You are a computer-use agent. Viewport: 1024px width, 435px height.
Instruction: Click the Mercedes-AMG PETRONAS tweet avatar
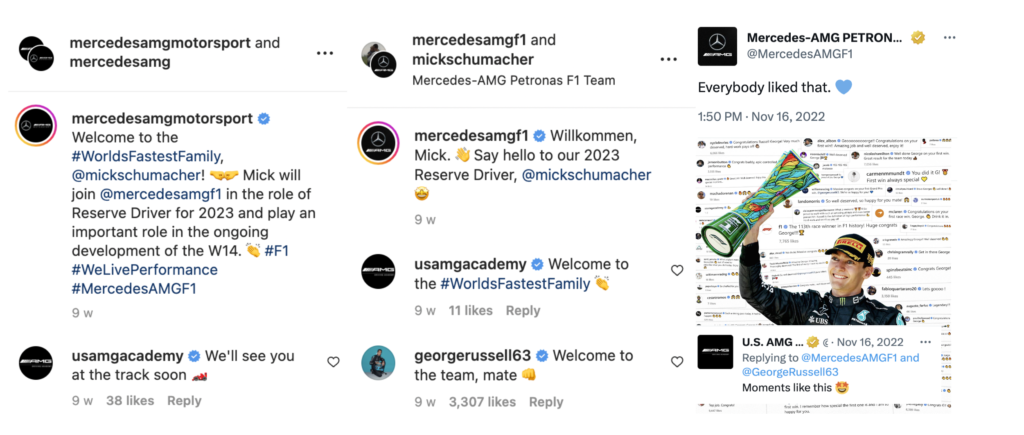(x=717, y=47)
